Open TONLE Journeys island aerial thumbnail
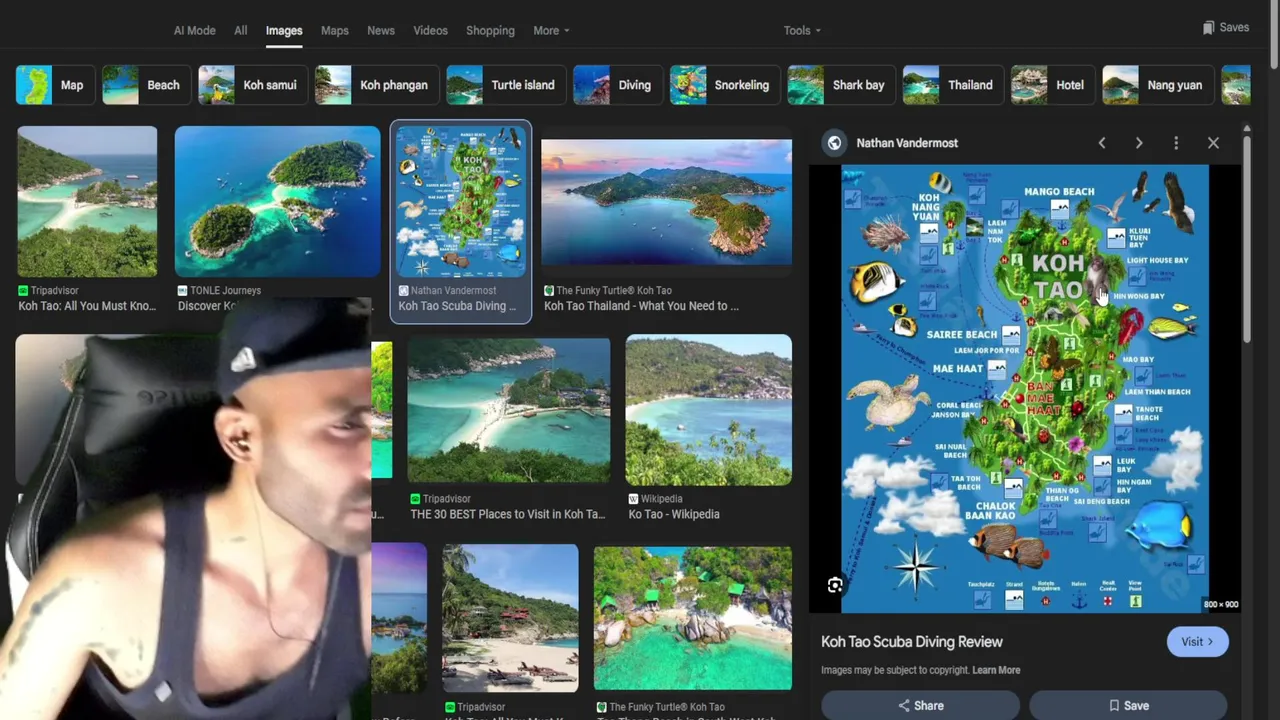This screenshot has height=720, width=1280. [x=277, y=201]
